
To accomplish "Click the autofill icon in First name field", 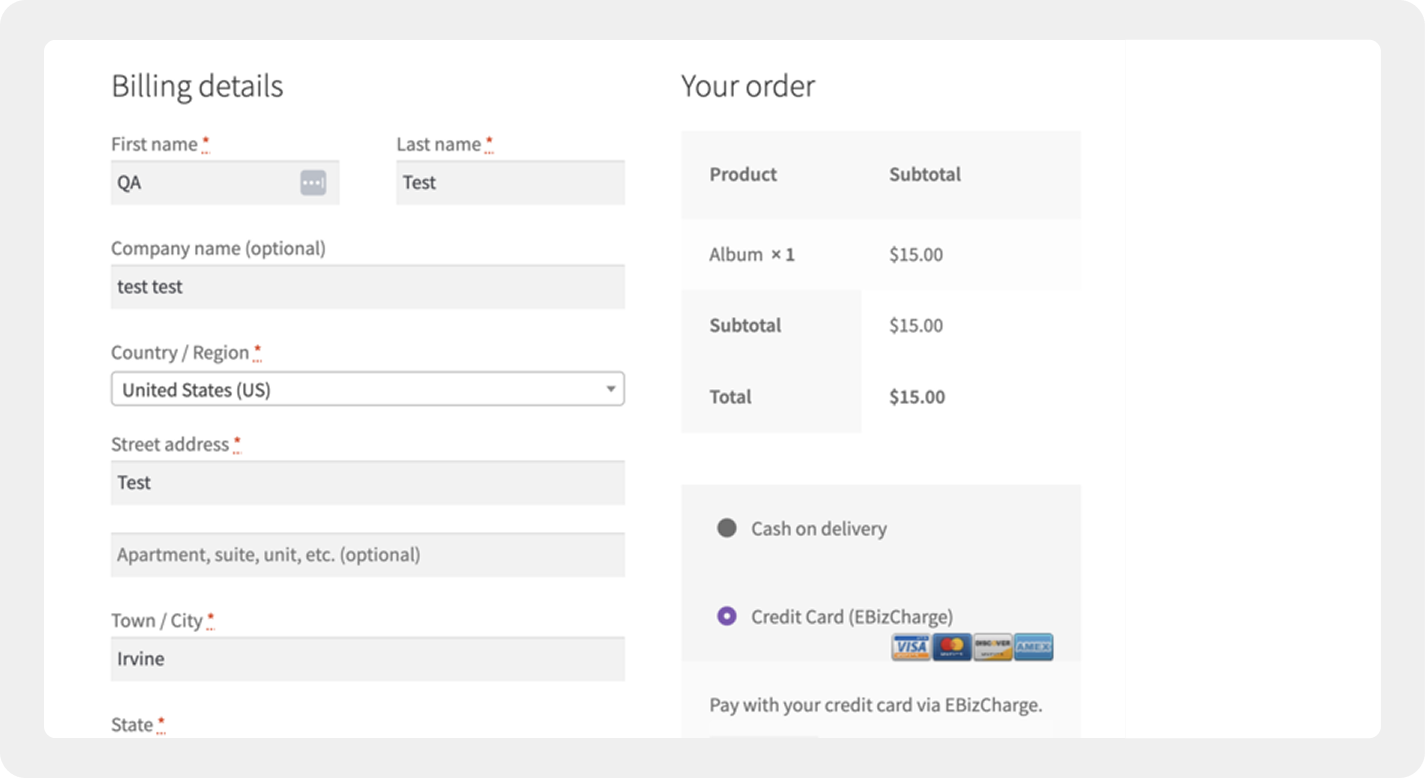I will click(x=313, y=182).
